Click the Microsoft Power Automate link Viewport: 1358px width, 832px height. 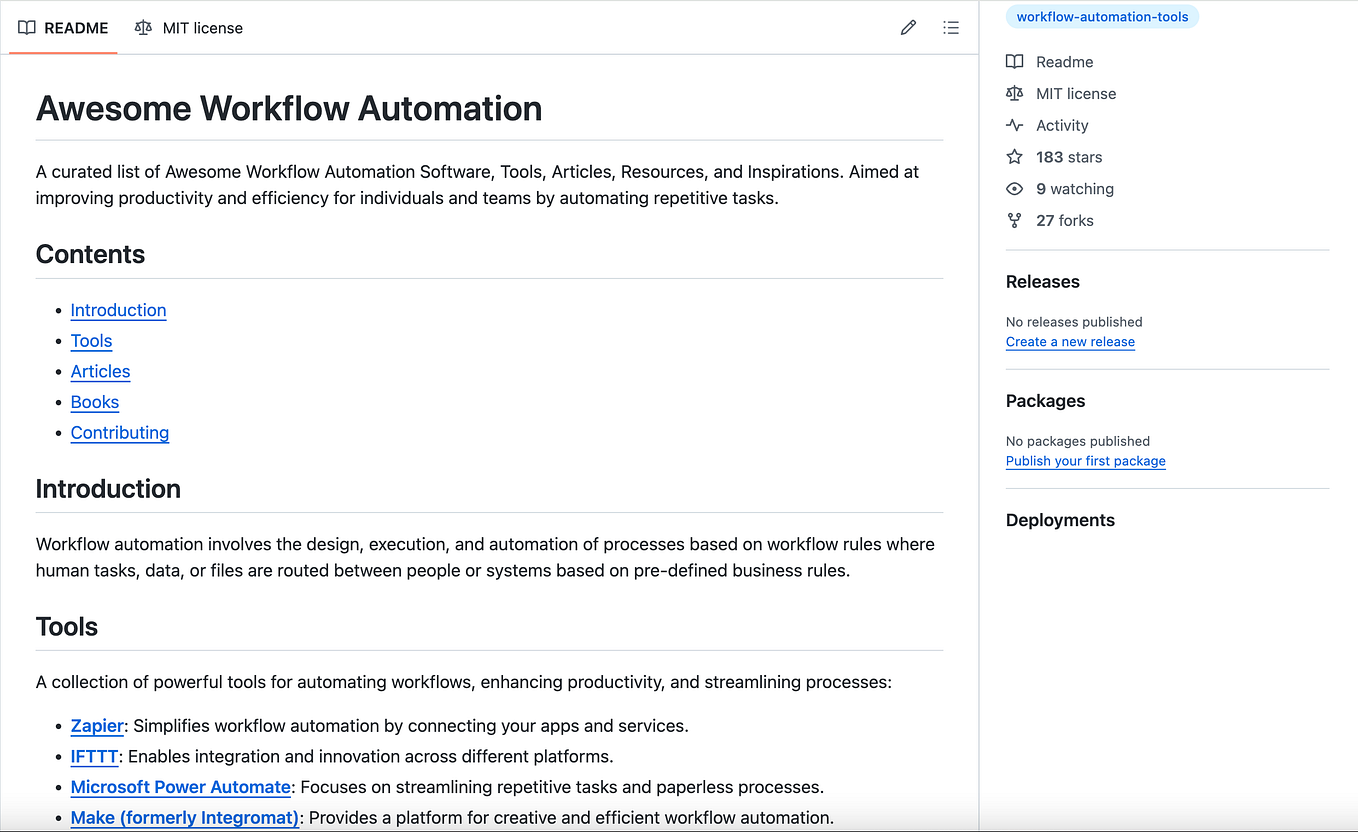[x=180, y=787]
